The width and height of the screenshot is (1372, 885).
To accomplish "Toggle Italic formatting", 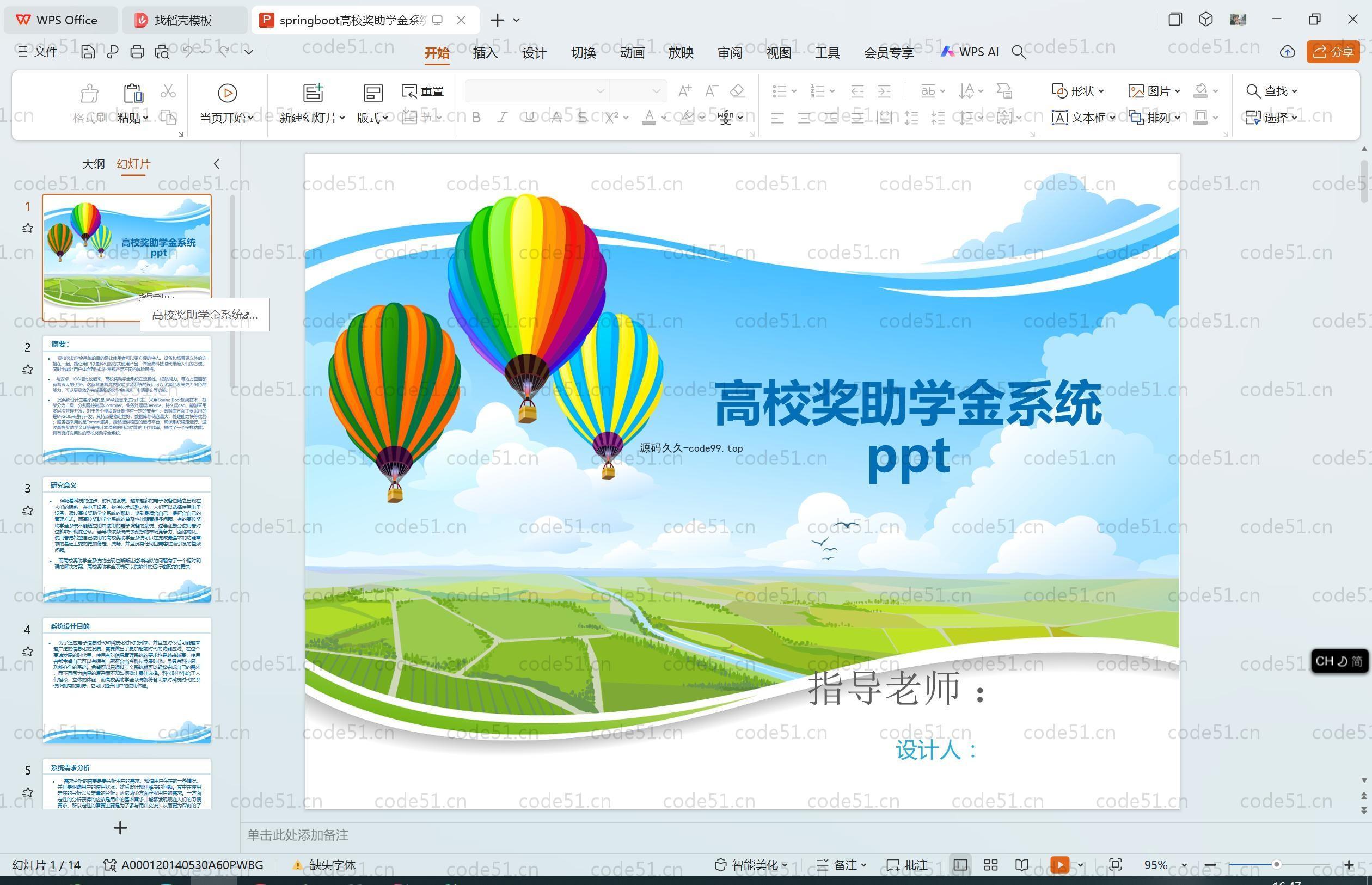I will pos(503,117).
